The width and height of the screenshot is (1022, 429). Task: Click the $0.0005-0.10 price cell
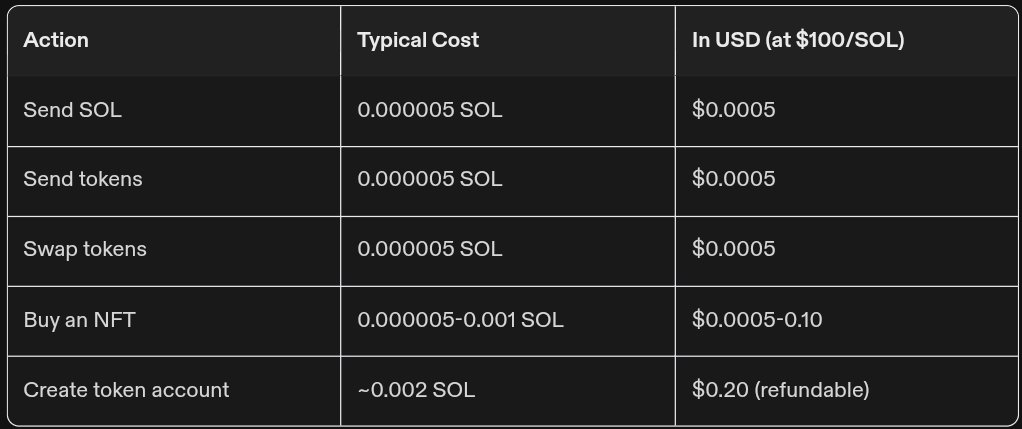(x=757, y=320)
